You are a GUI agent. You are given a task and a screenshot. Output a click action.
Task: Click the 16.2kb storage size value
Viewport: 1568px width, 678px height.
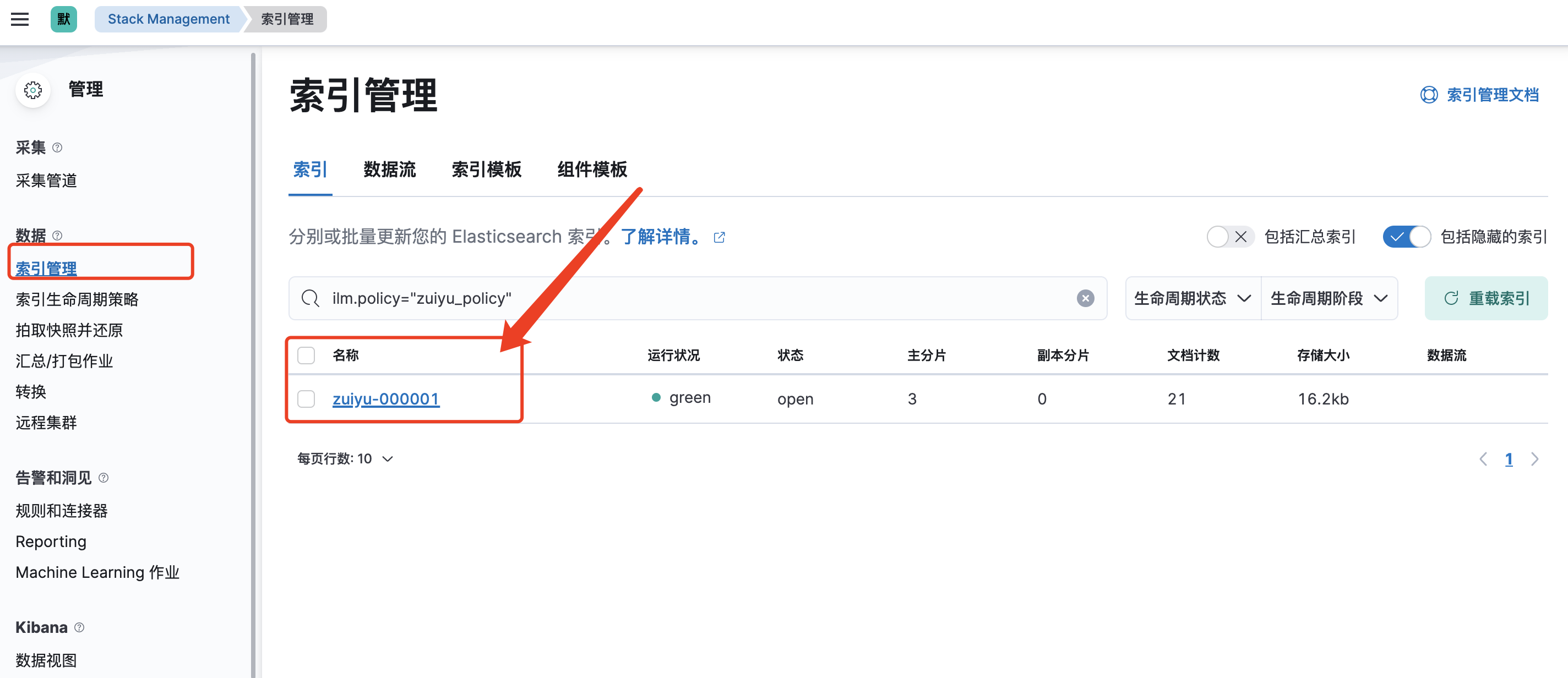click(1324, 399)
